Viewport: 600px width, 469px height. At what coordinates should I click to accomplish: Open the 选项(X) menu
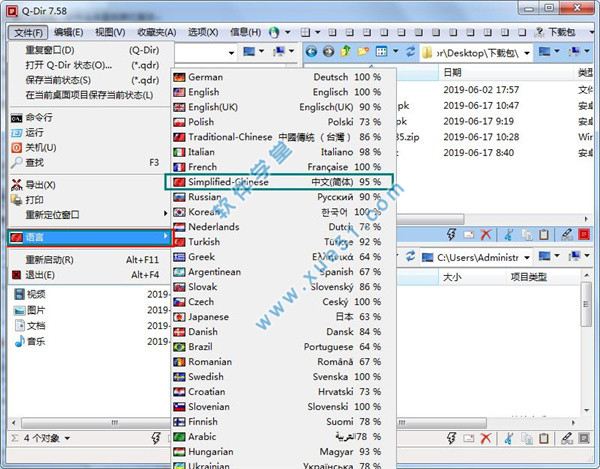(x=203, y=33)
